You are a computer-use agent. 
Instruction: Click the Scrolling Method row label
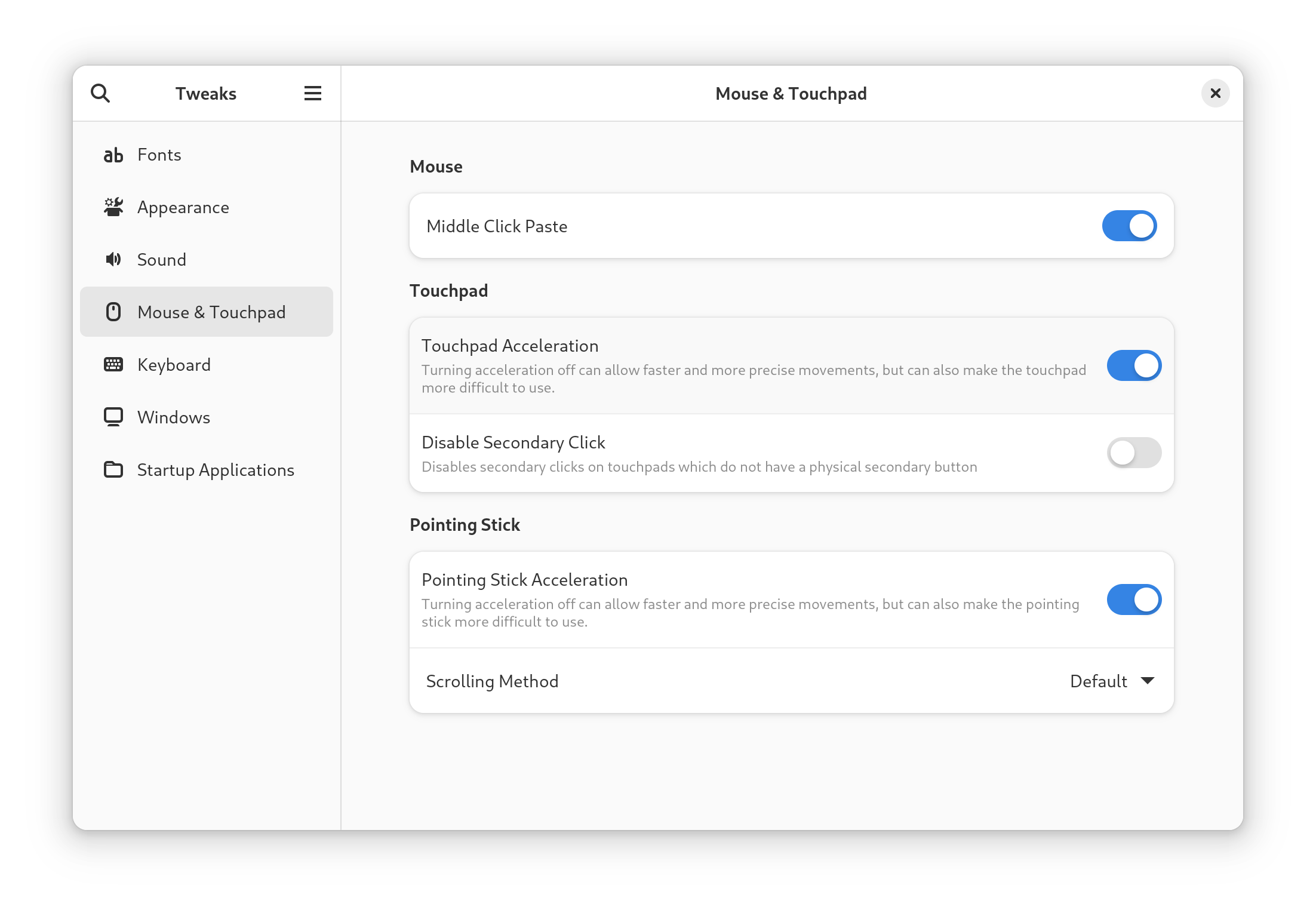(492, 681)
